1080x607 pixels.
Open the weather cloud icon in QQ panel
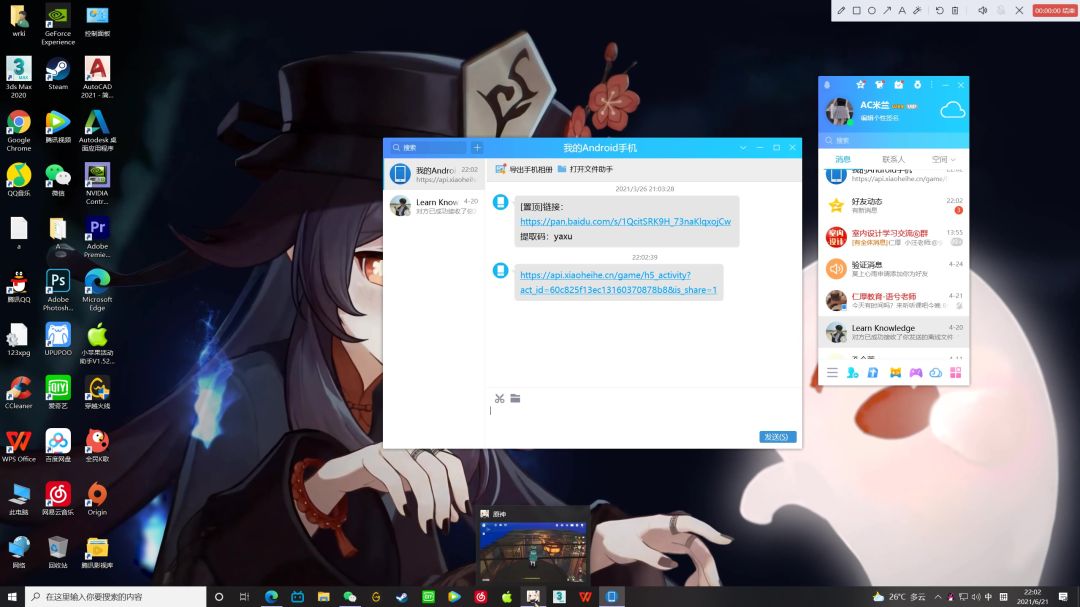(953, 110)
